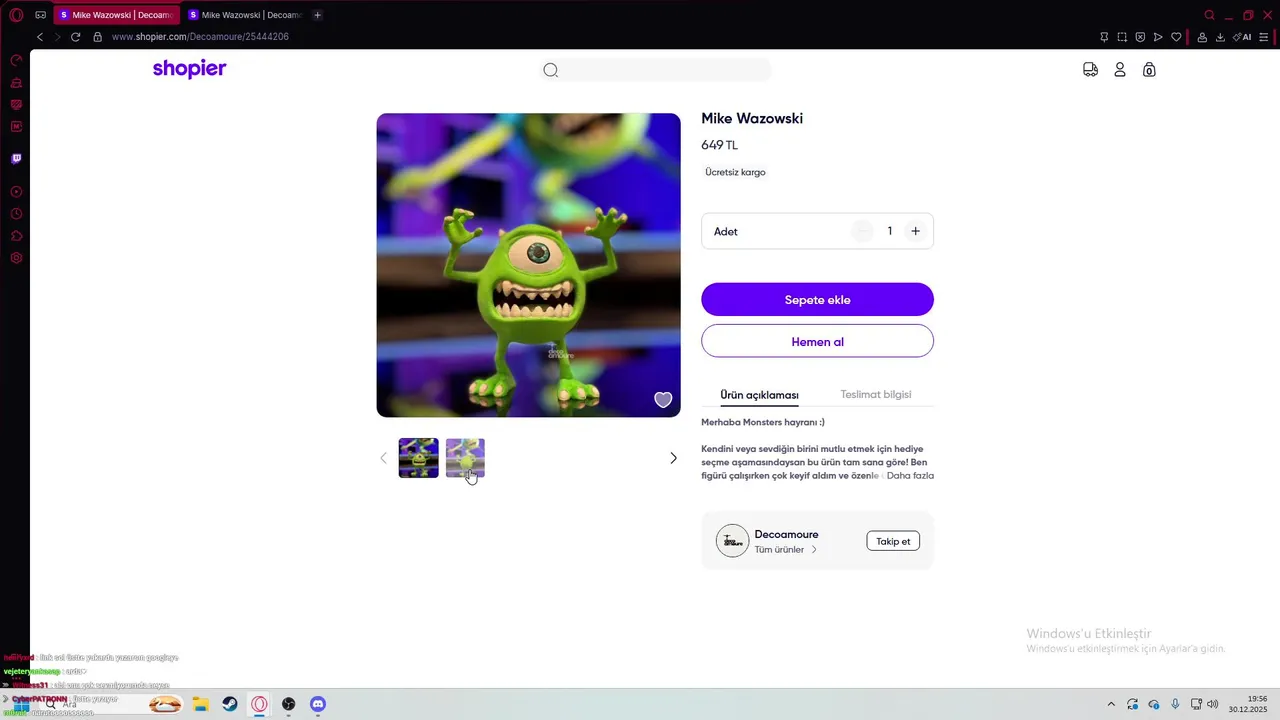
Task: Open the browser downloads icon
Action: click(x=1220, y=37)
